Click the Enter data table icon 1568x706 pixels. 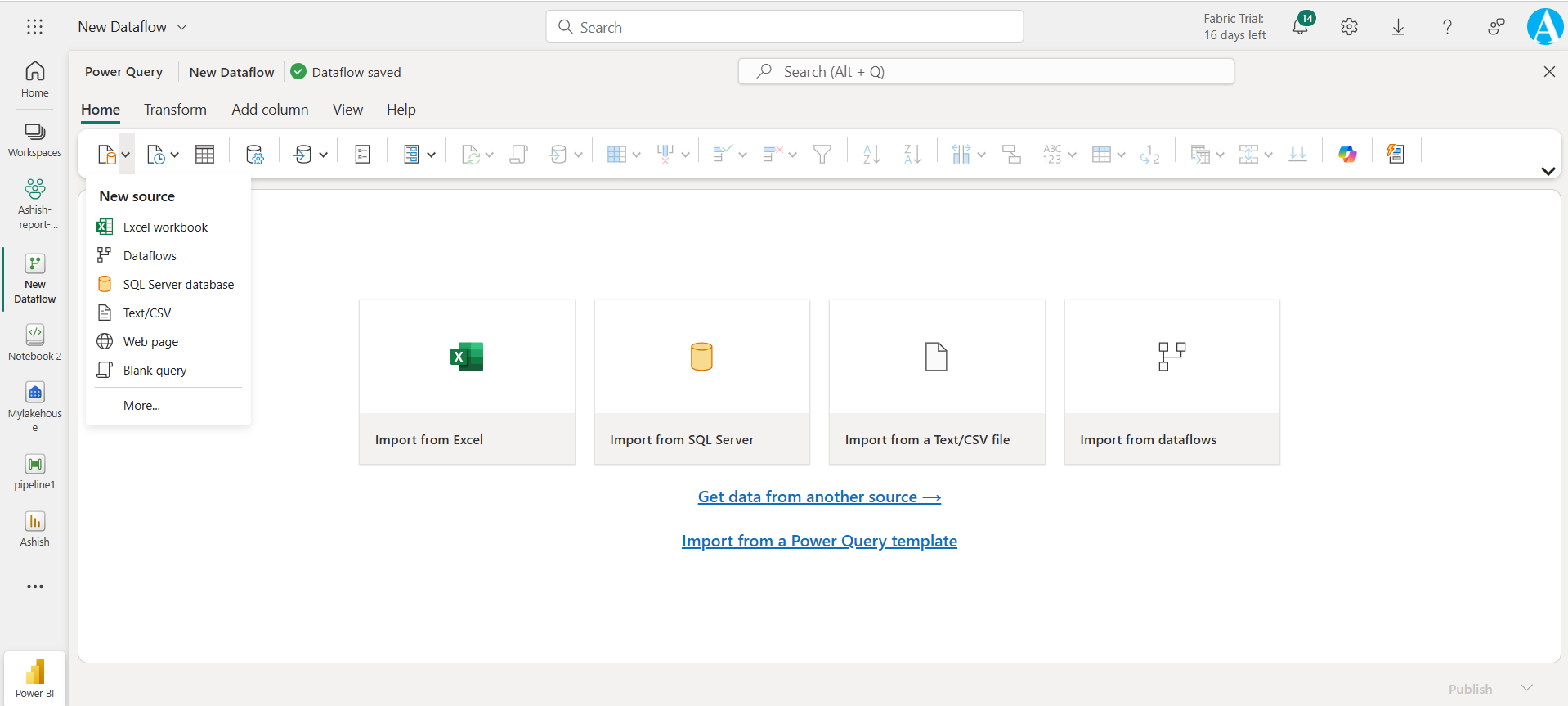(x=204, y=154)
